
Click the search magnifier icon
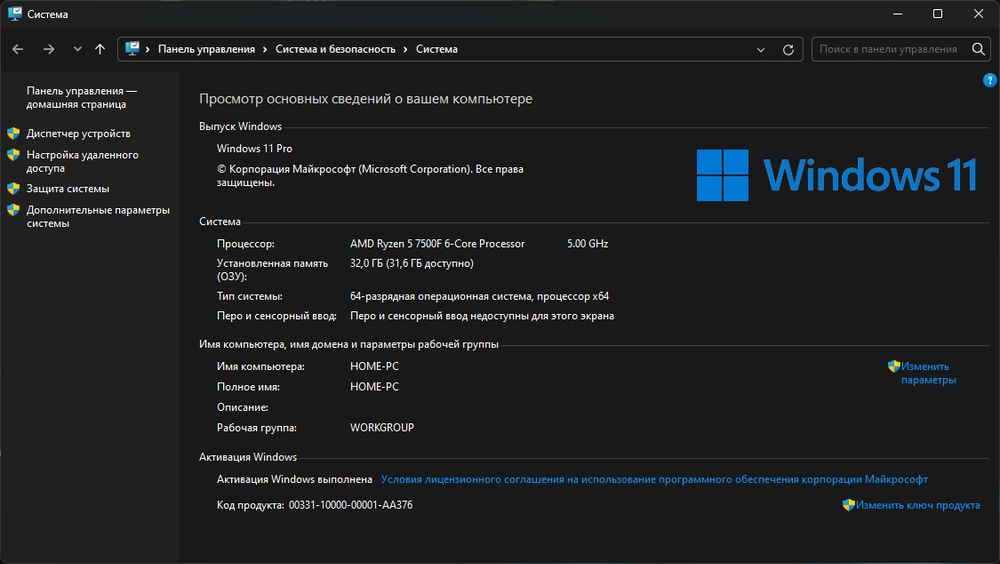pyautogui.click(x=978, y=49)
